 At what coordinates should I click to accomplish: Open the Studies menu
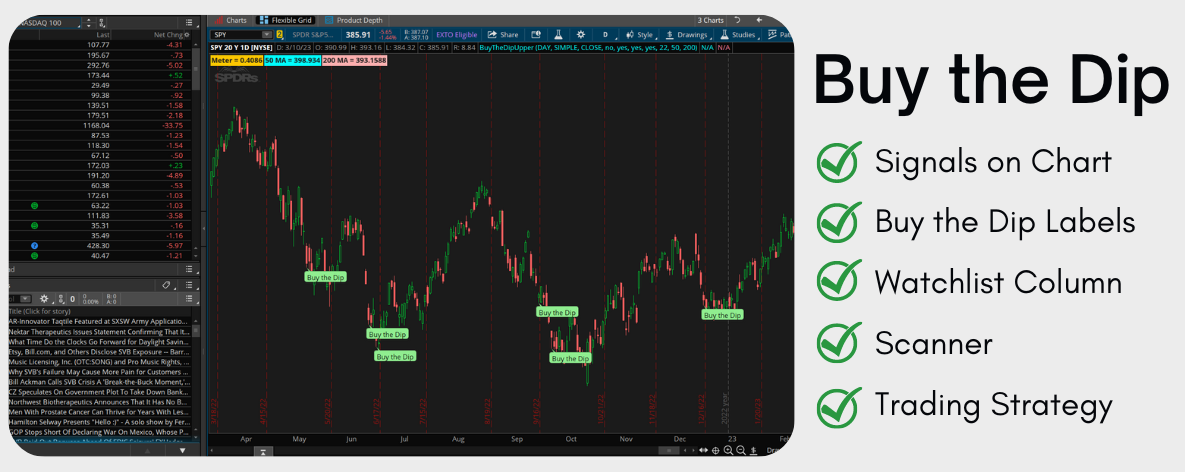point(738,35)
